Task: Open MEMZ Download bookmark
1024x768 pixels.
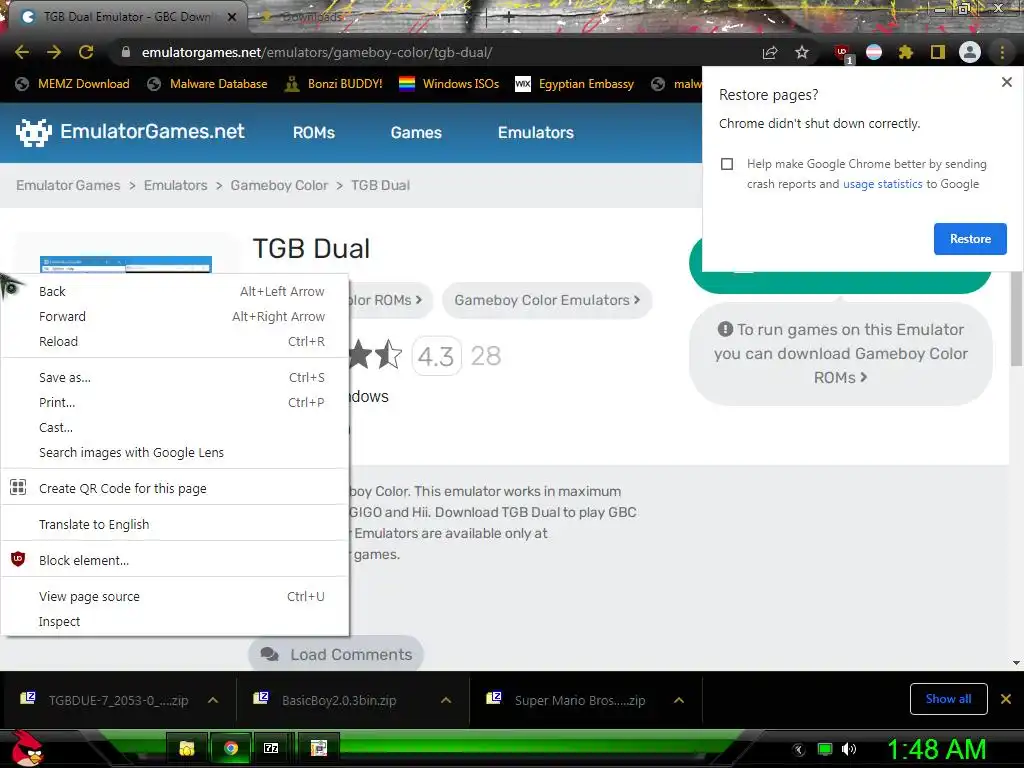Action: [72, 84]
